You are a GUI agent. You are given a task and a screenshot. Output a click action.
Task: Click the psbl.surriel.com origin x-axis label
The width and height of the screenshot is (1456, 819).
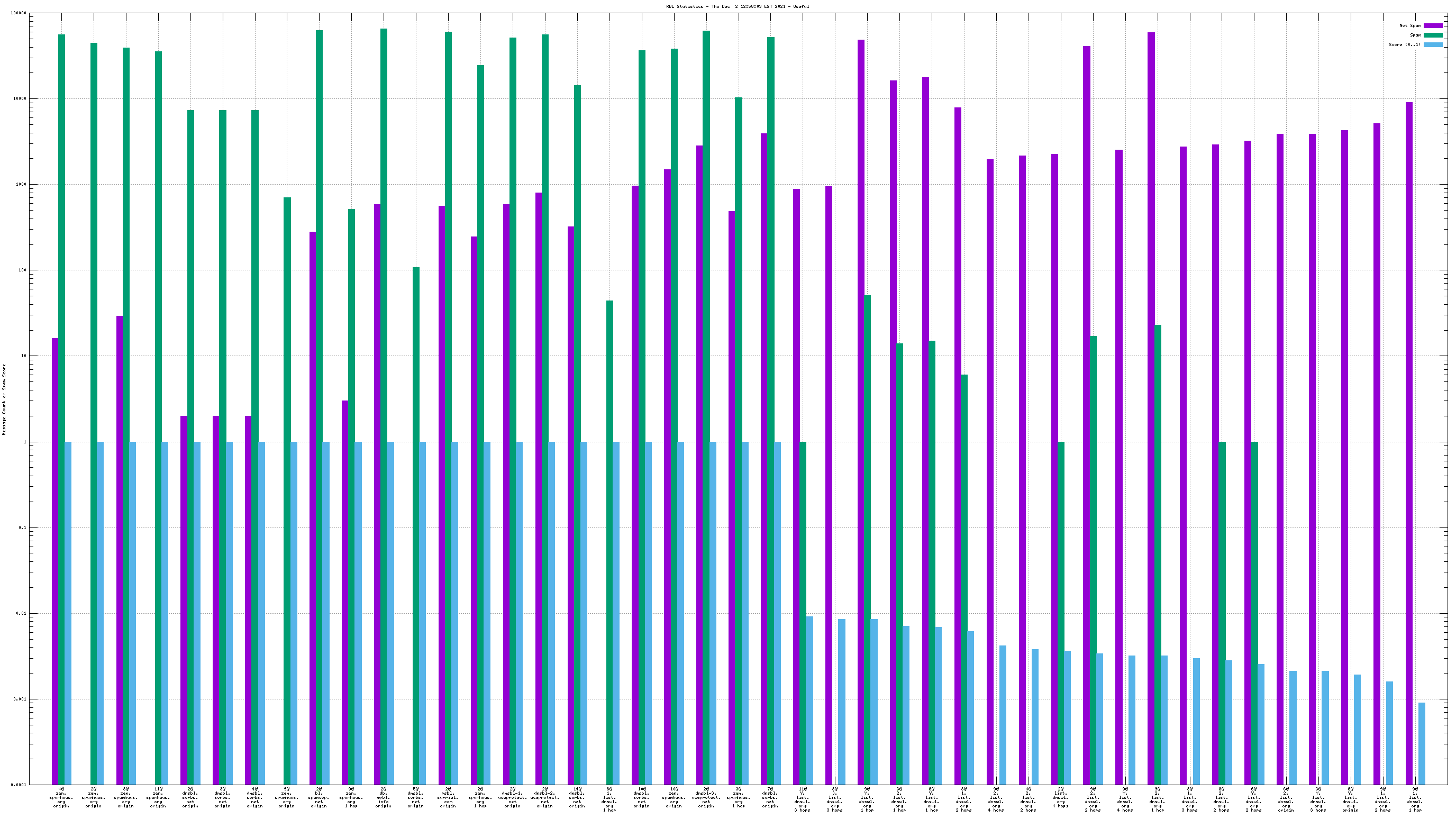448,797
